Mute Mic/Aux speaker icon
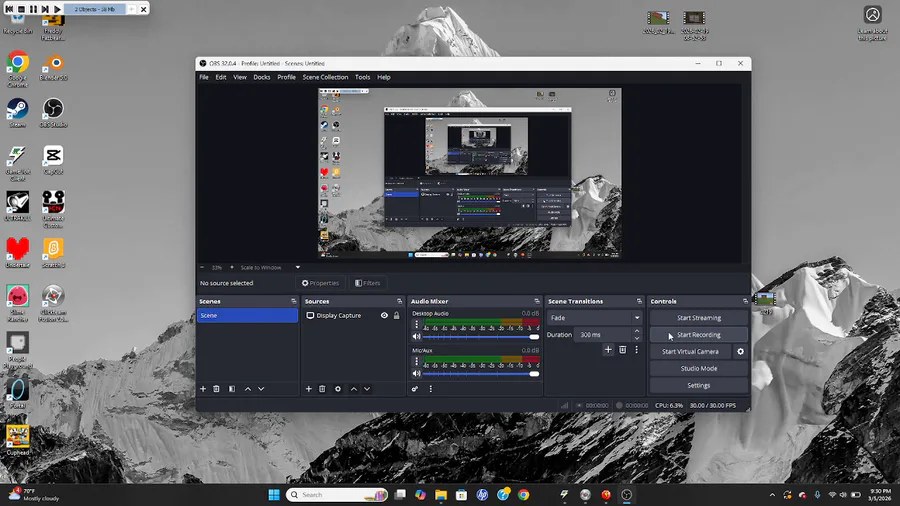 417,373
